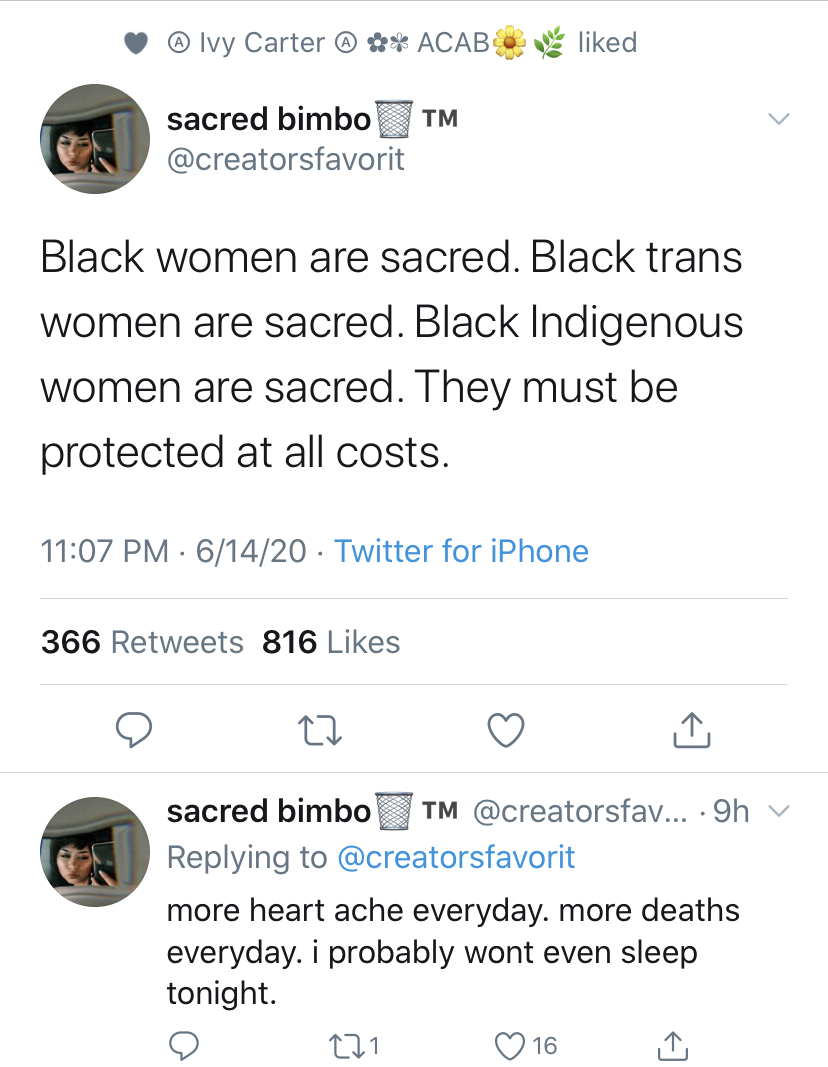Screen dimensions: 828x1067
Task: Like the reply tweet showing 16 likes
Action: [526, 1045]
